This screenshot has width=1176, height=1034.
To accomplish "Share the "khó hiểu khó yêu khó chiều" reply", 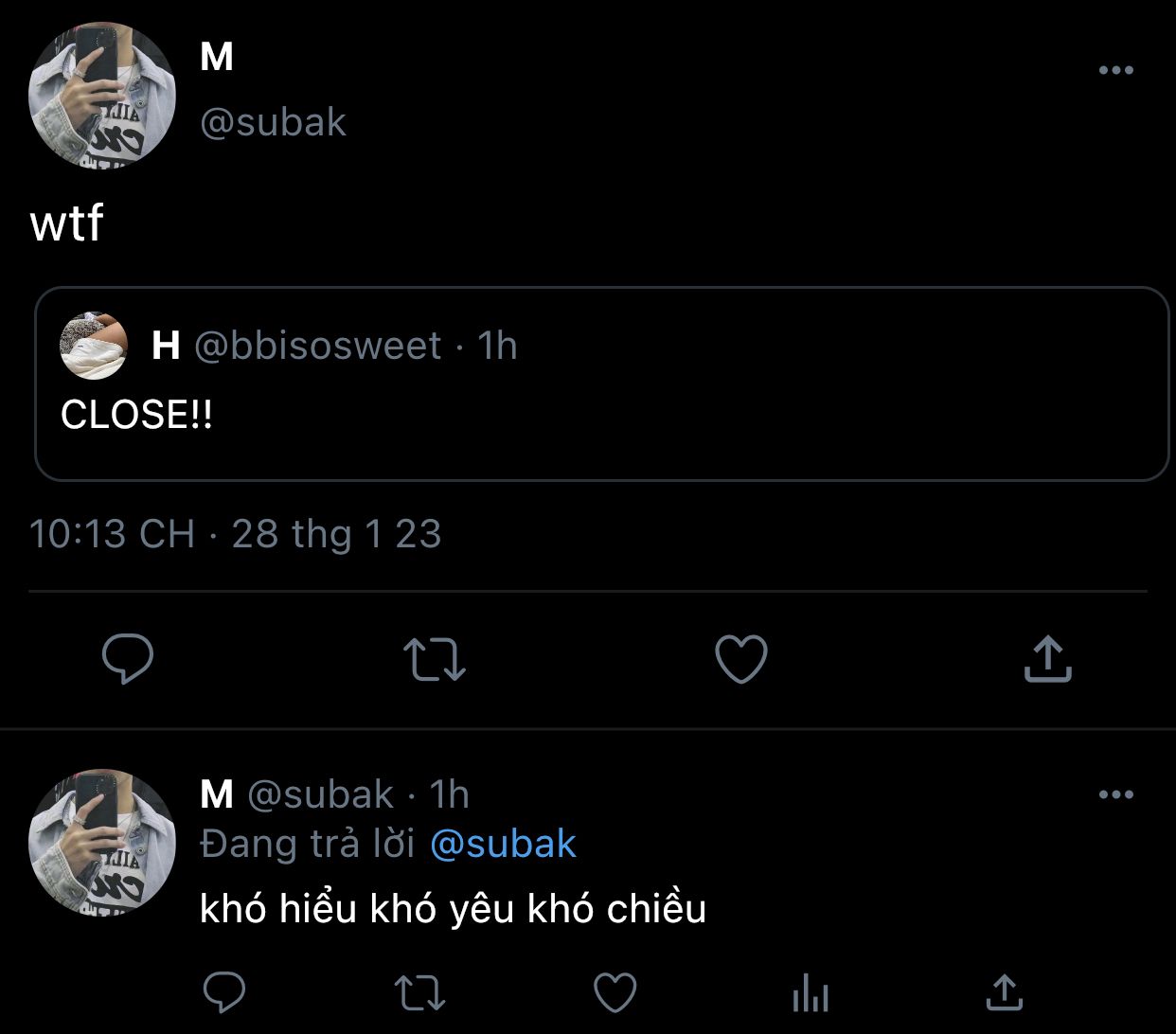I will (1004, 992).
